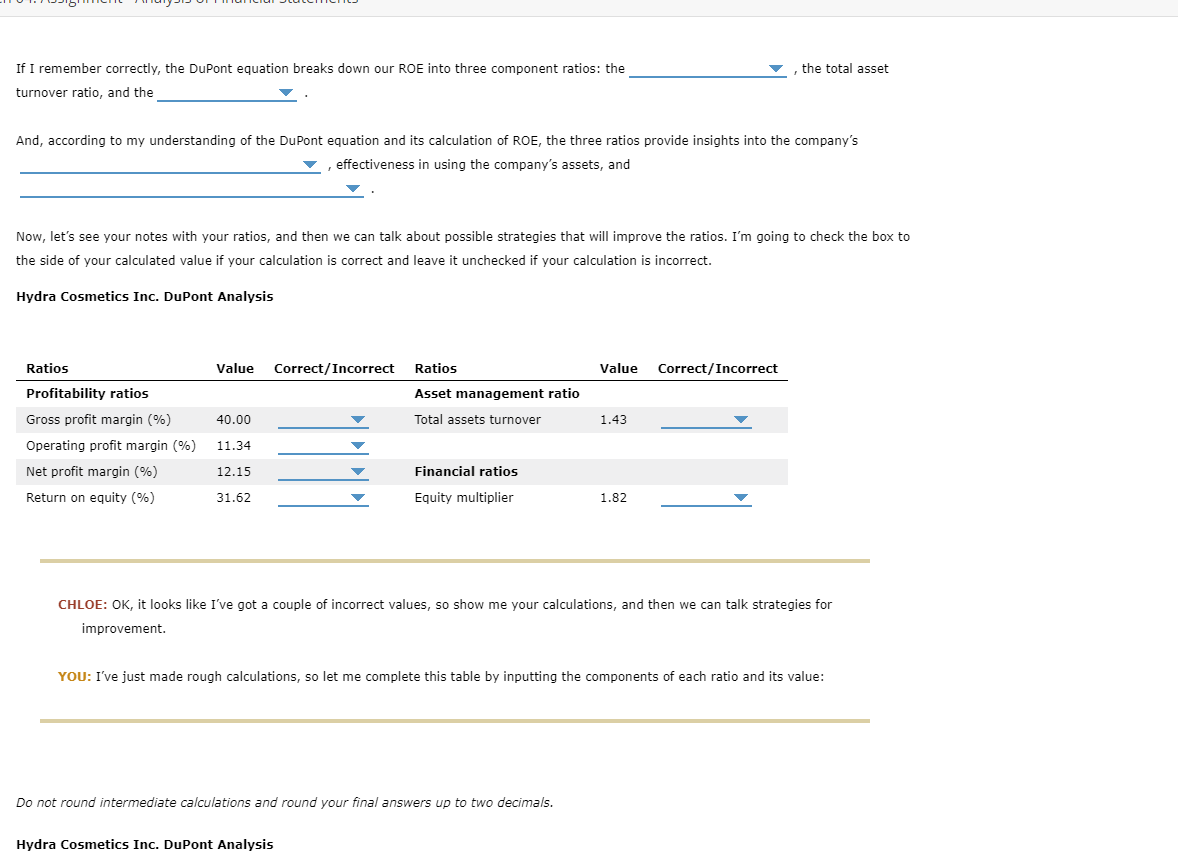Viewport: 1178px width, 864px height.
Task: Open the dropdown following 'company's assets, and'
Action: [192, 189]
